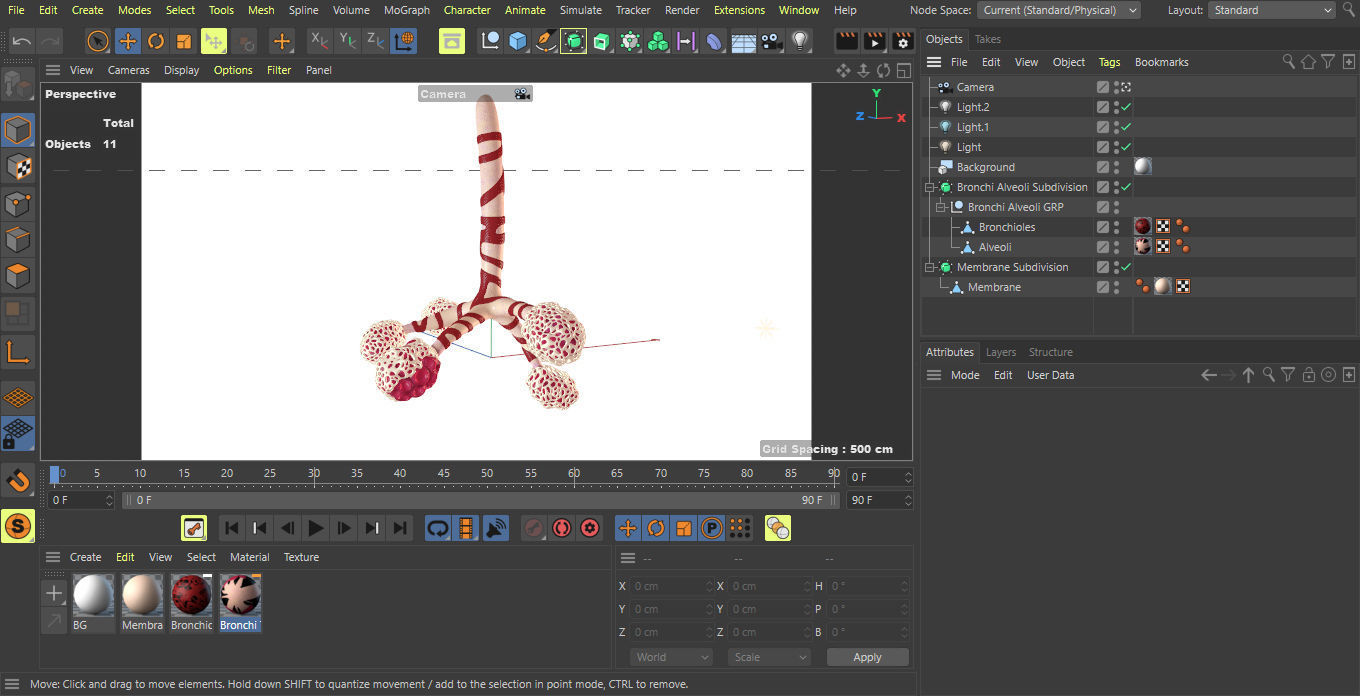Collapse Bronchi Alveoli Subdivision tree

pos(930,187)
